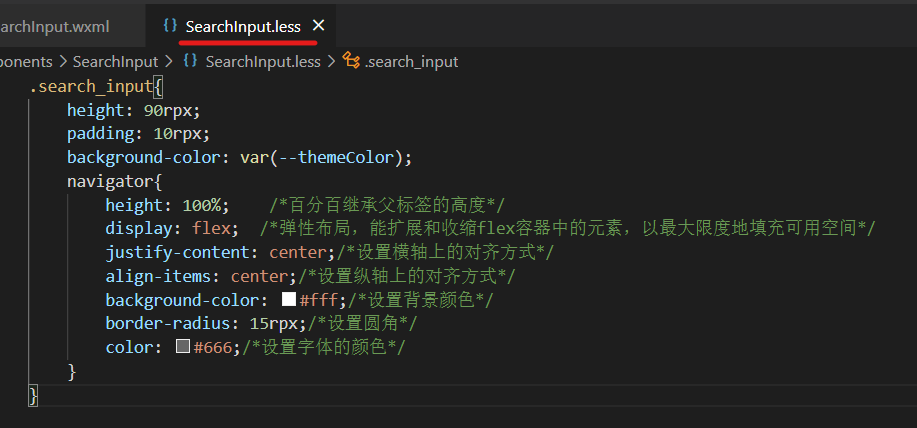Open the .search_input breadcrumb symbol name
The image size is (917, 428).
pyautogui.click(x=411, y=61)
